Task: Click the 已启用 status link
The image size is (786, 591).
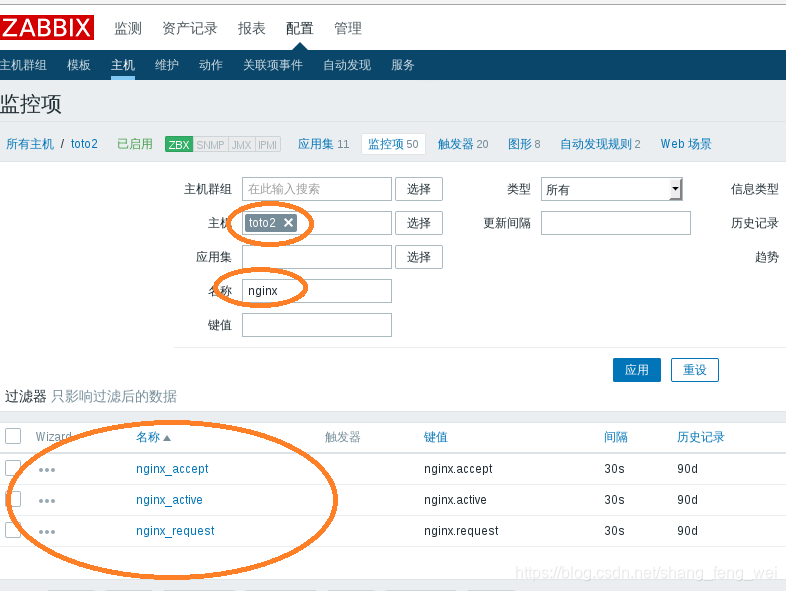Action: click(x=135, y=144)
